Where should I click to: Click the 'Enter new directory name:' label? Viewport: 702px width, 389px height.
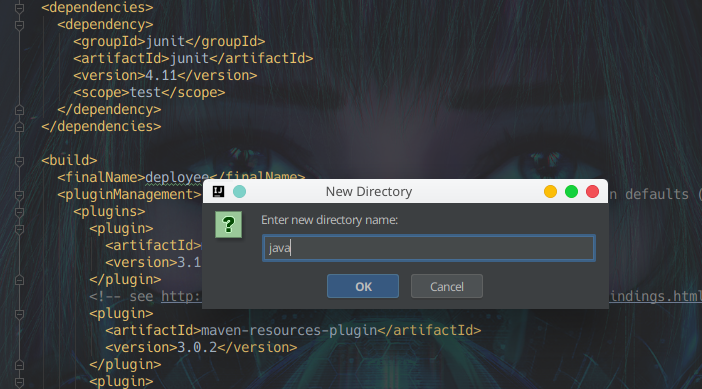(x=329, y=220)
